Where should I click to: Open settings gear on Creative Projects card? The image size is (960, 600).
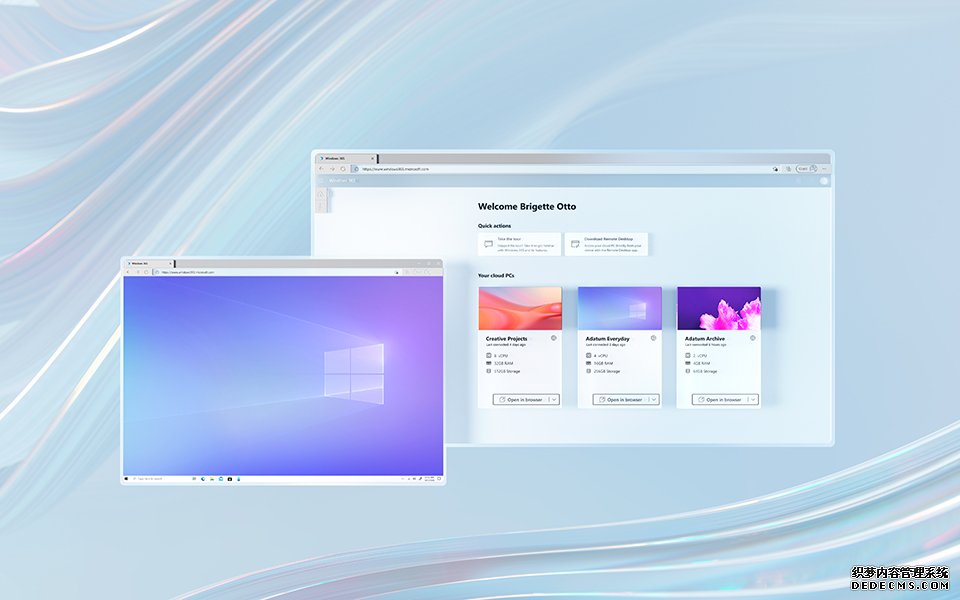(552, 337)
